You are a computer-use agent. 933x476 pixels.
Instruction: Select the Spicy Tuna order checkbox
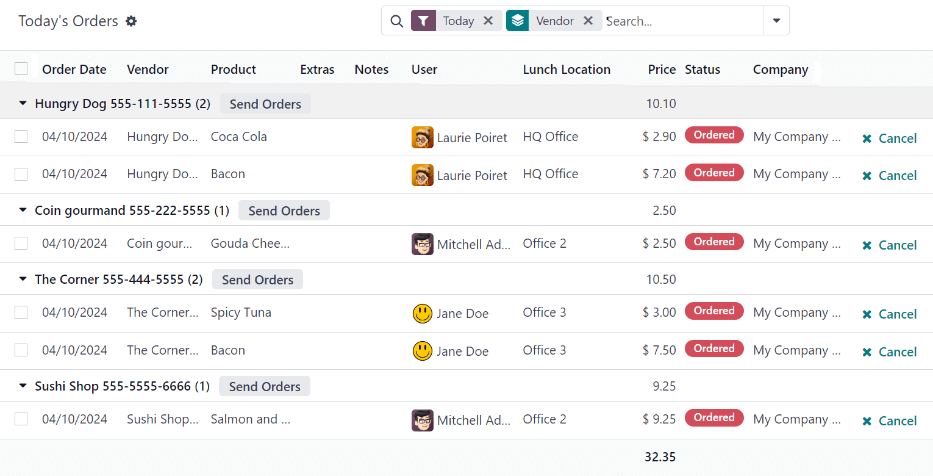pos(21,313)
